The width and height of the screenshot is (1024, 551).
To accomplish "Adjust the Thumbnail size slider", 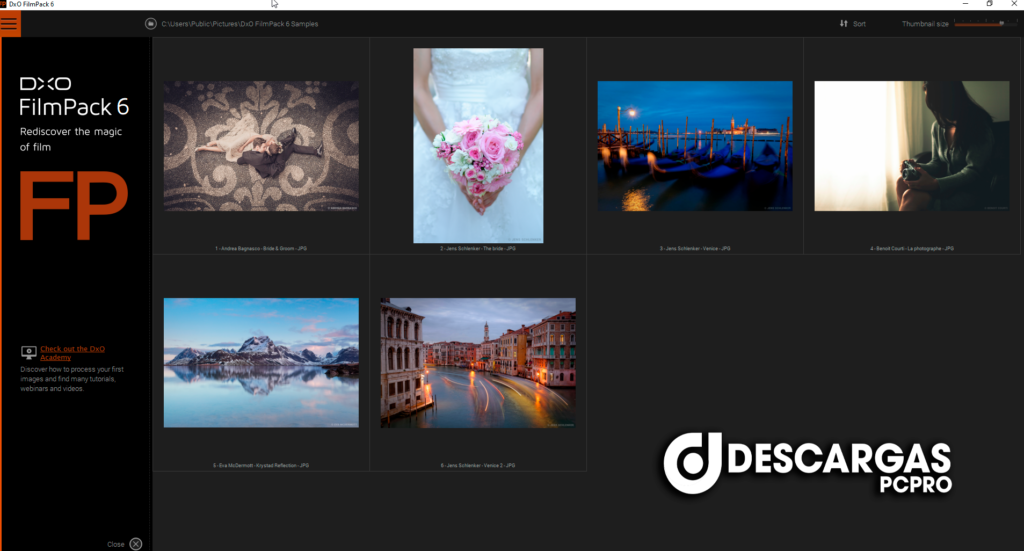I will pos(984,24).
